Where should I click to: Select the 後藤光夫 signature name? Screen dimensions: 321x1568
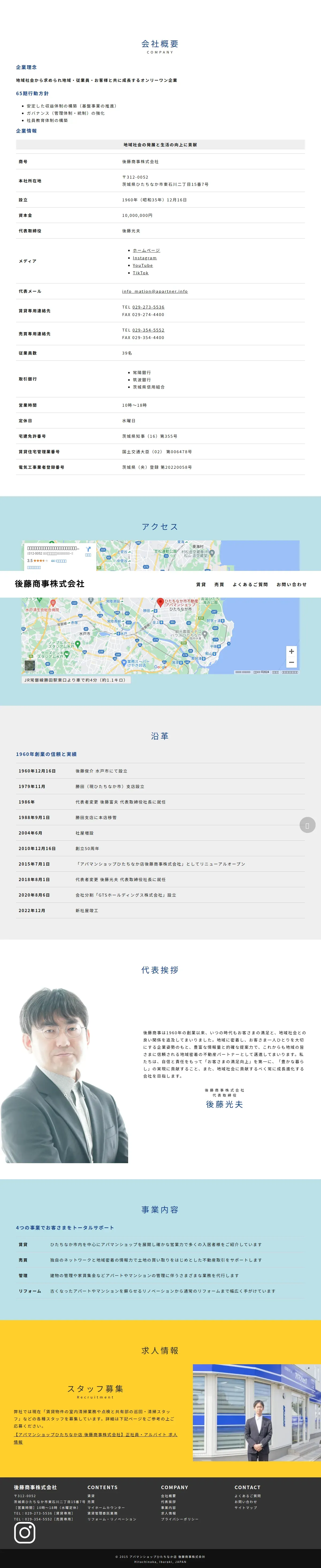[224, 1104]
